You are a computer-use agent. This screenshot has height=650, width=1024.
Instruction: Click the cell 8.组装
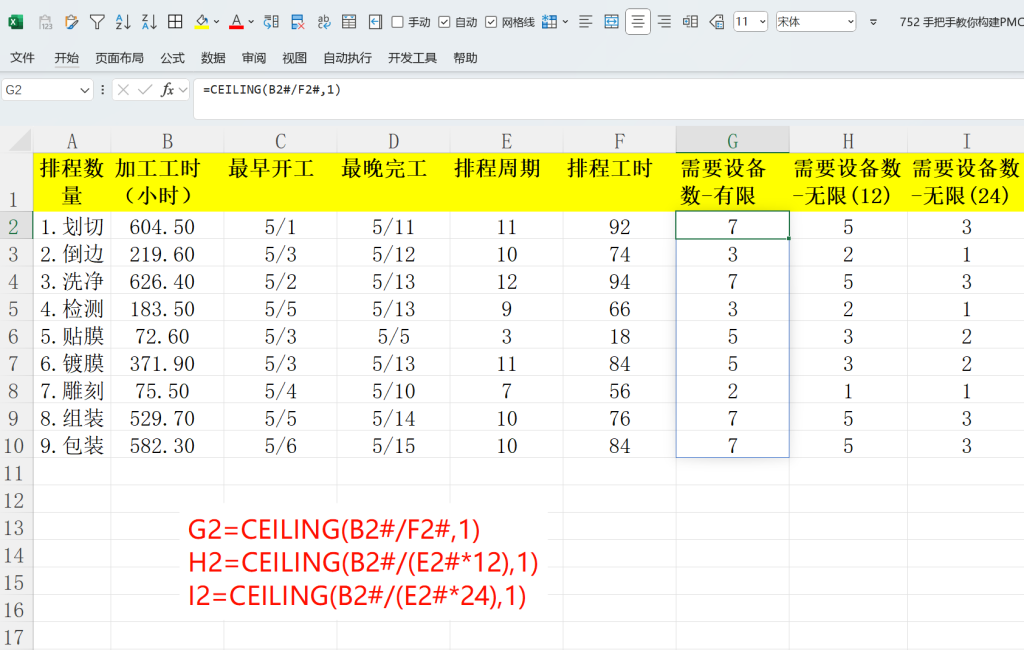point(72,418)
